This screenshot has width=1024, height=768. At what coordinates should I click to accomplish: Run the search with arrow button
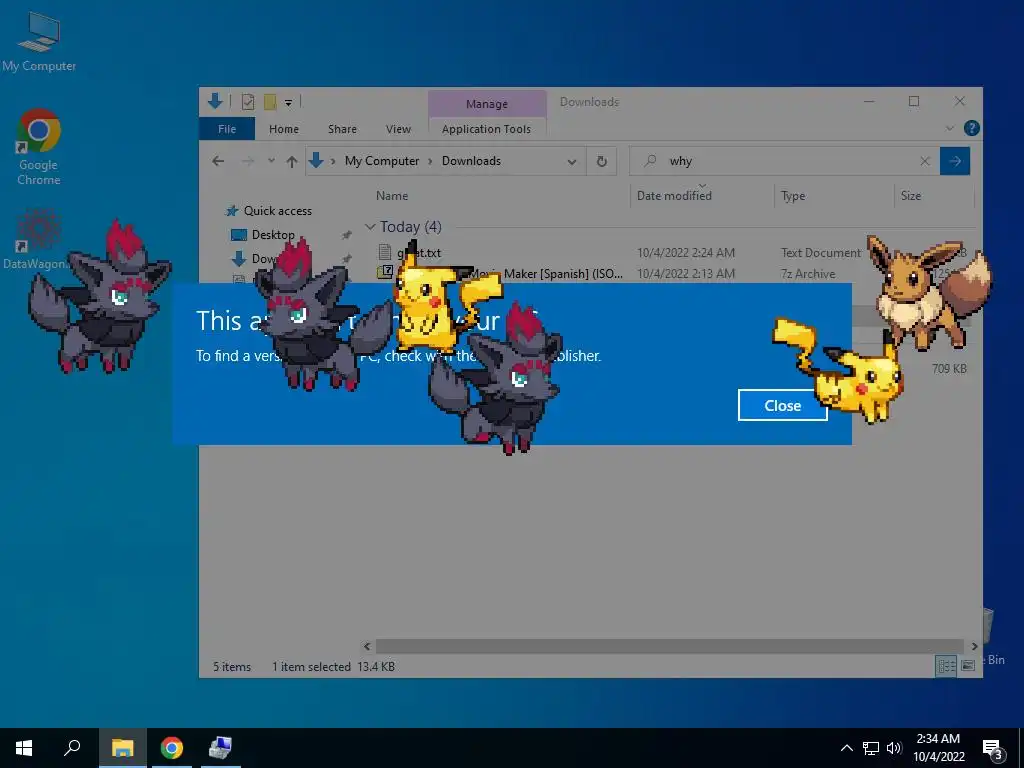(955, 161)
